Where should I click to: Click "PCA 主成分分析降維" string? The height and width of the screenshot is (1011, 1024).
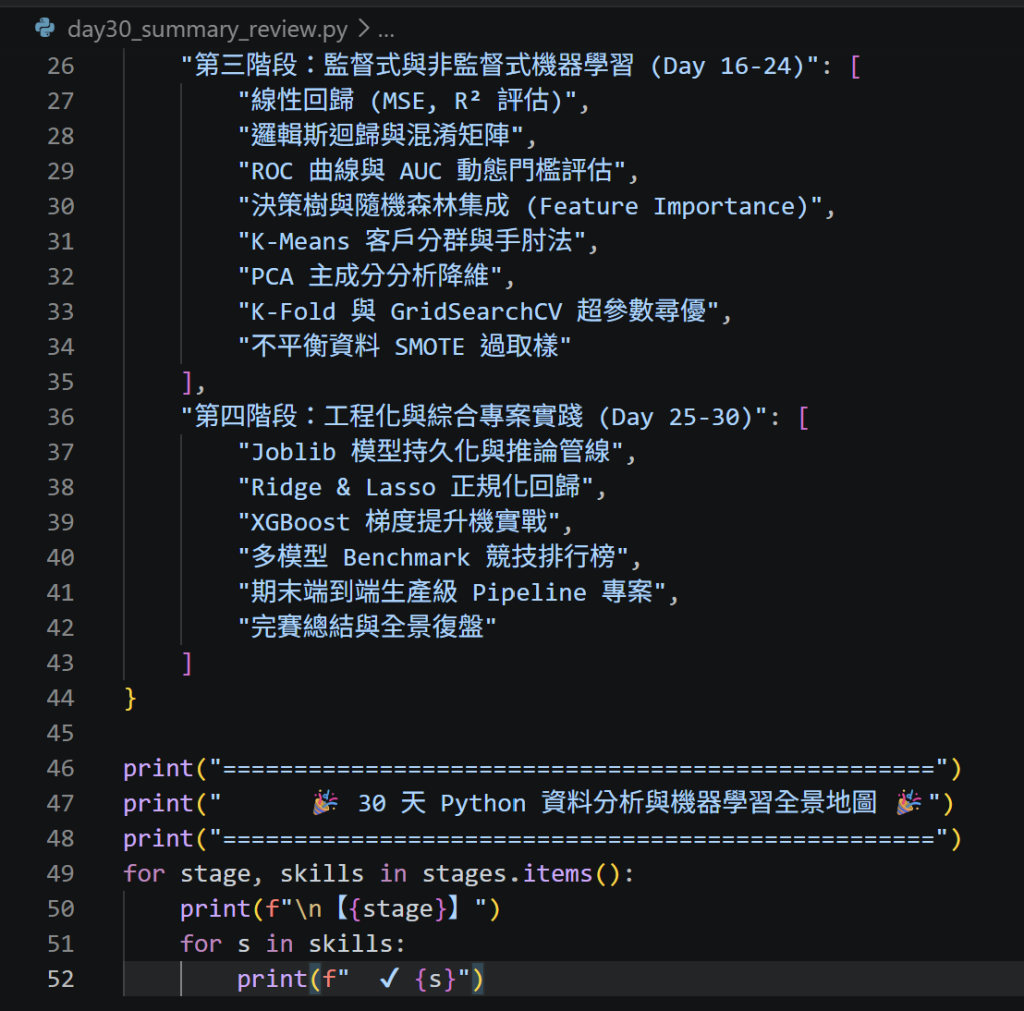click(370, 277)
